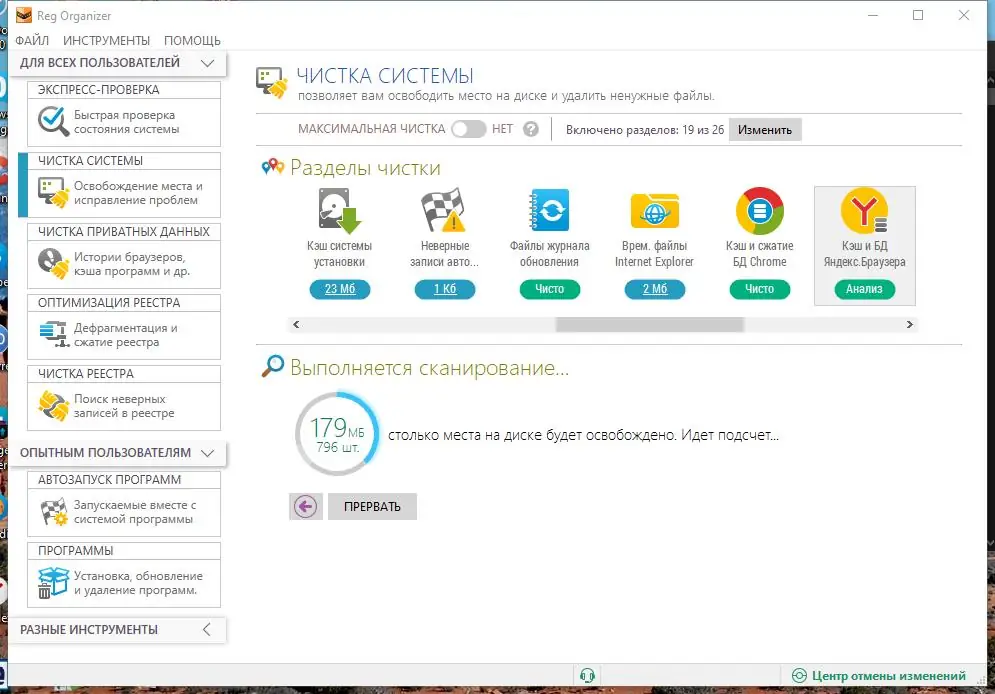The image size is (995, 694).
Task: Click Неверные записи авто icon
Action: click(x=444, y=211)
